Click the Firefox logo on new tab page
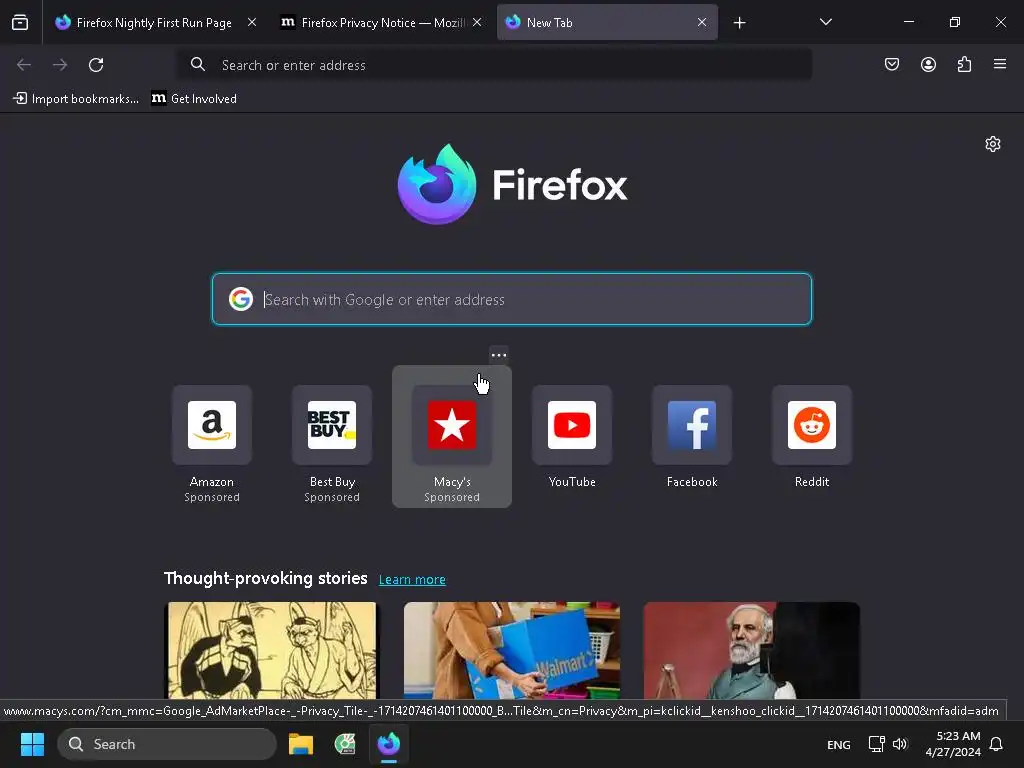This screenshot has width=1024, height=768. pyautogui.click(x=512, y=184)
